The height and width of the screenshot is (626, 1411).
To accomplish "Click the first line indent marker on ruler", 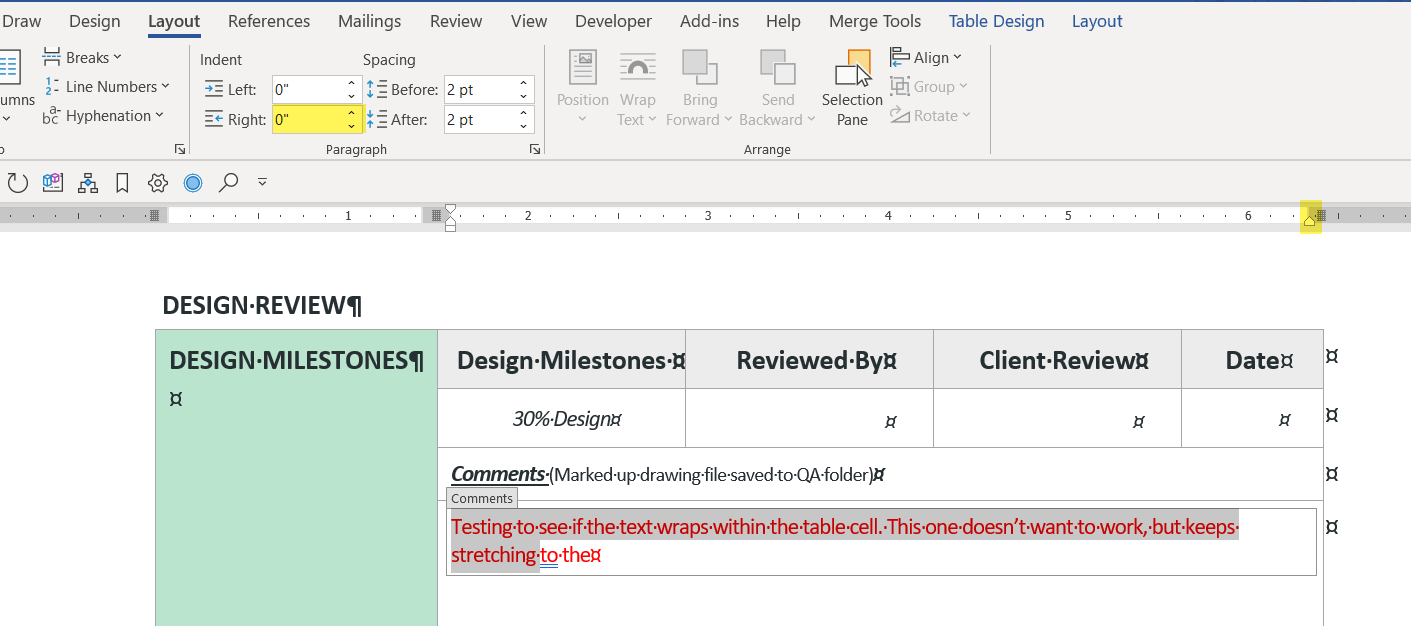I will pyautogui.click(x=450, y=209).
